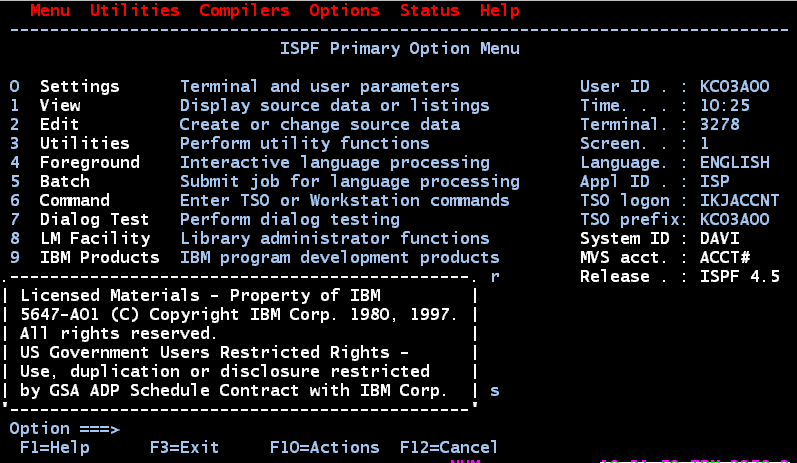Open the Utilities action bar menu

click(x=135, y=10)
